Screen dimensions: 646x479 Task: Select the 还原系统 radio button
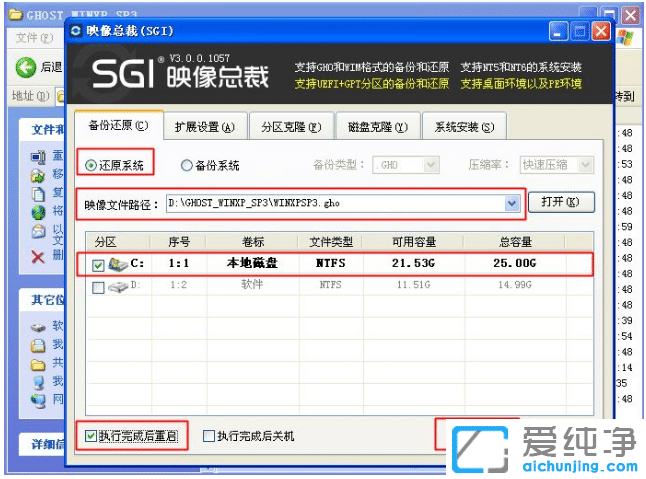(91, 166)
